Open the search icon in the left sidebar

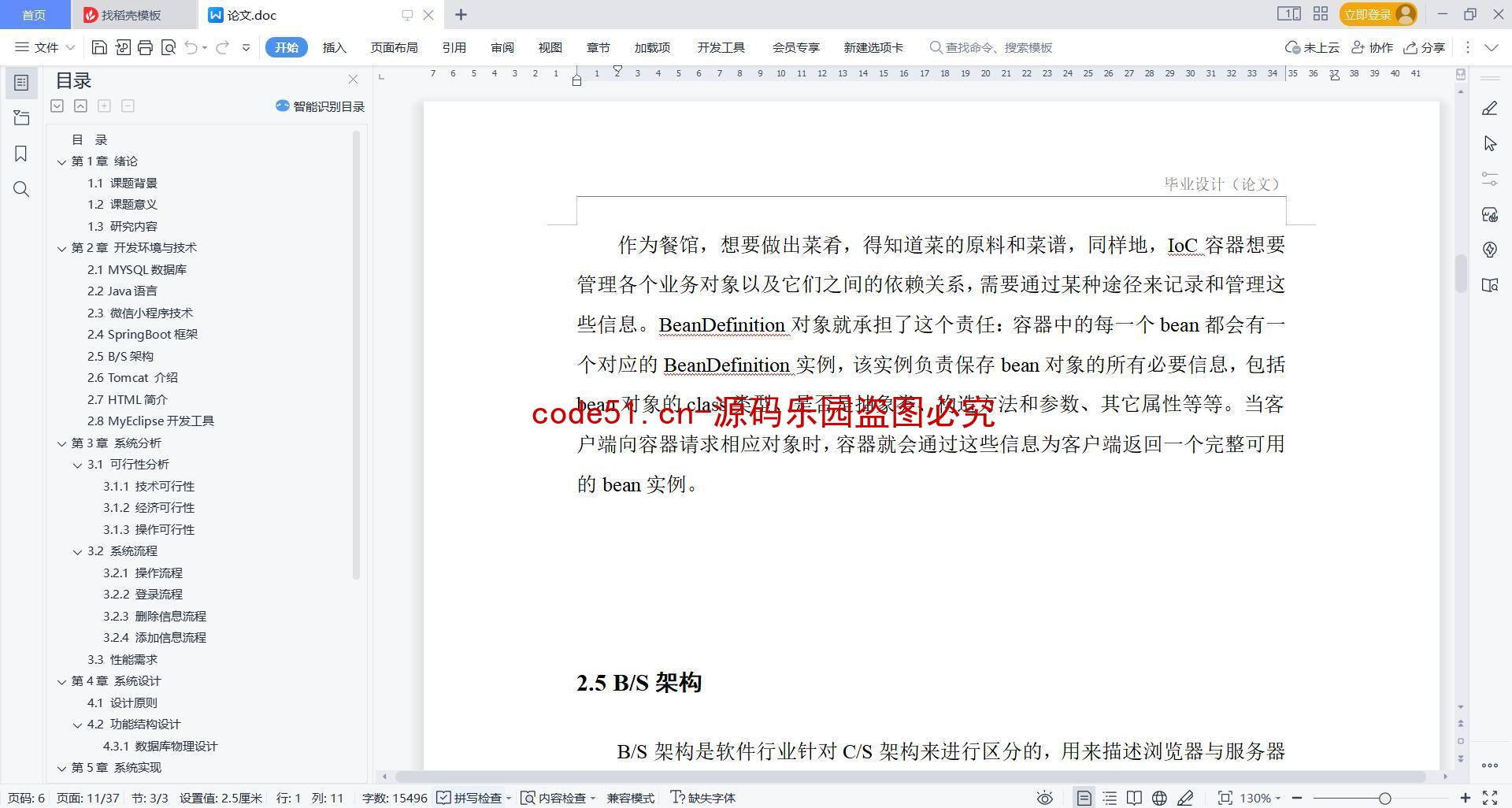click(21, 189)
